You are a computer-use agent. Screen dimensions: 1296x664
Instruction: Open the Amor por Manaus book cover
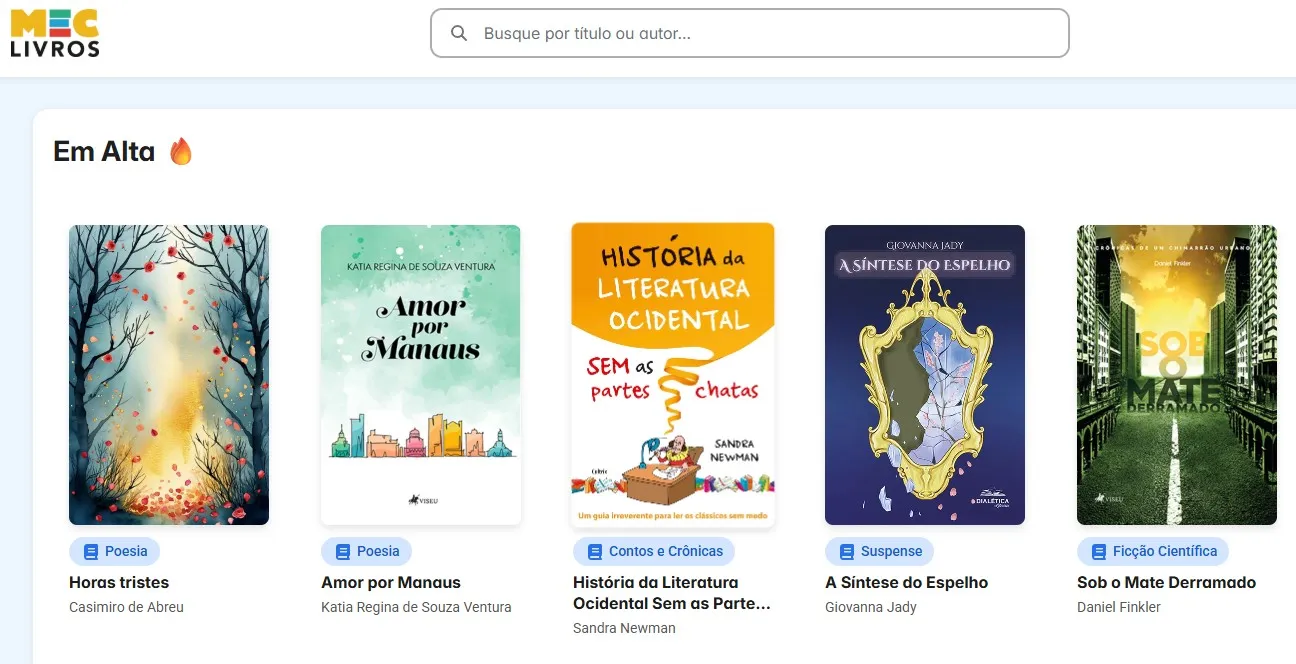click(421, 375)
